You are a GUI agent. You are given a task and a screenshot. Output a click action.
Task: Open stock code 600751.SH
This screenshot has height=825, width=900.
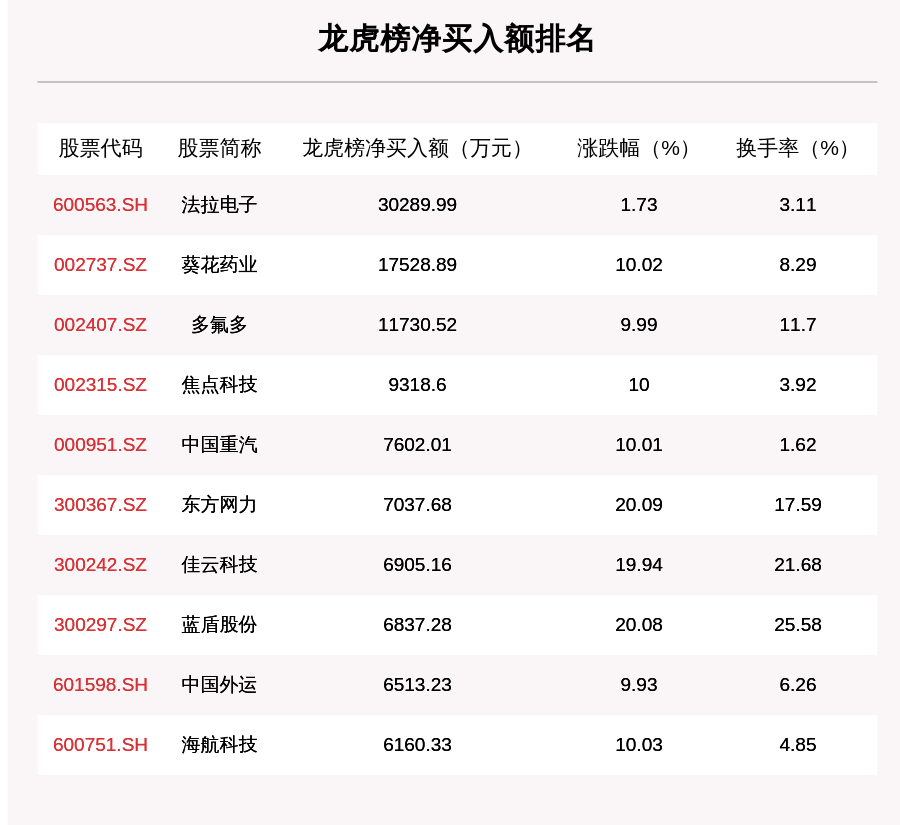pos(100,745)
